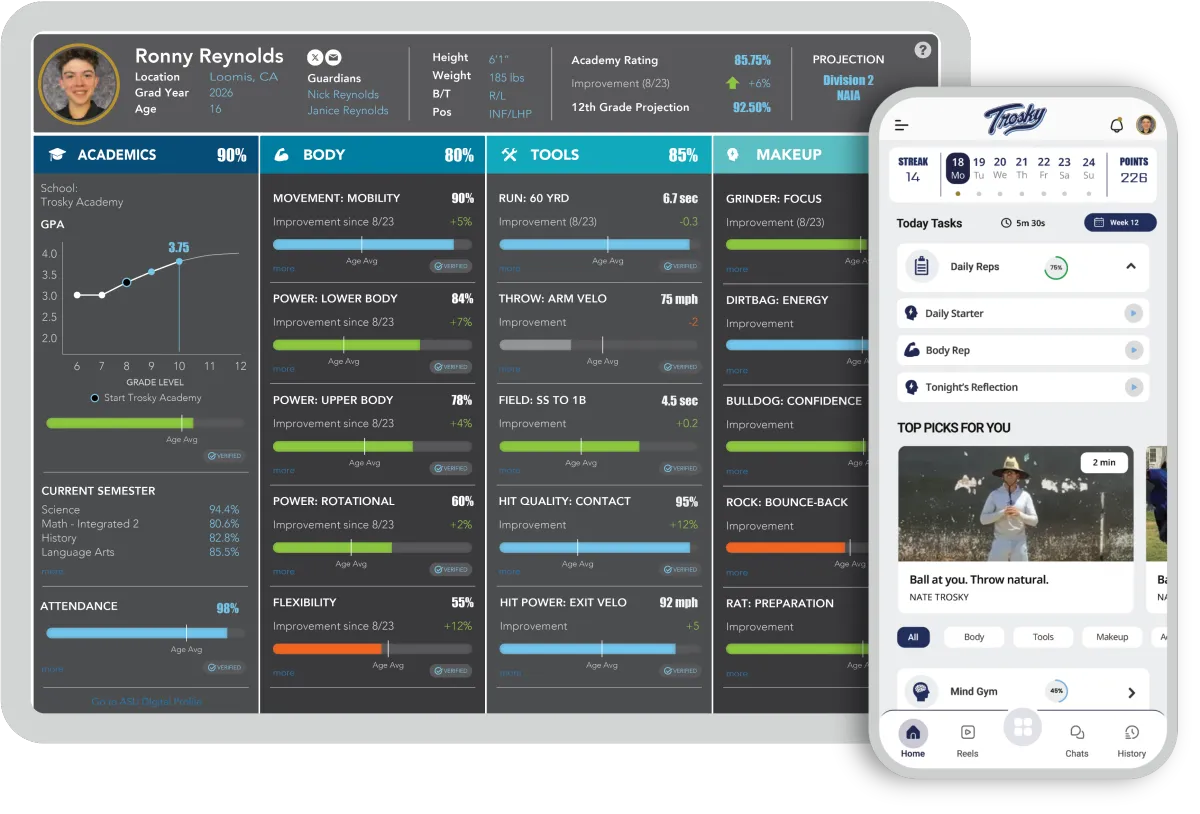
Task: Click the Verified badge under Attendance
Action: pyautogui.click(x=225, y=668)
